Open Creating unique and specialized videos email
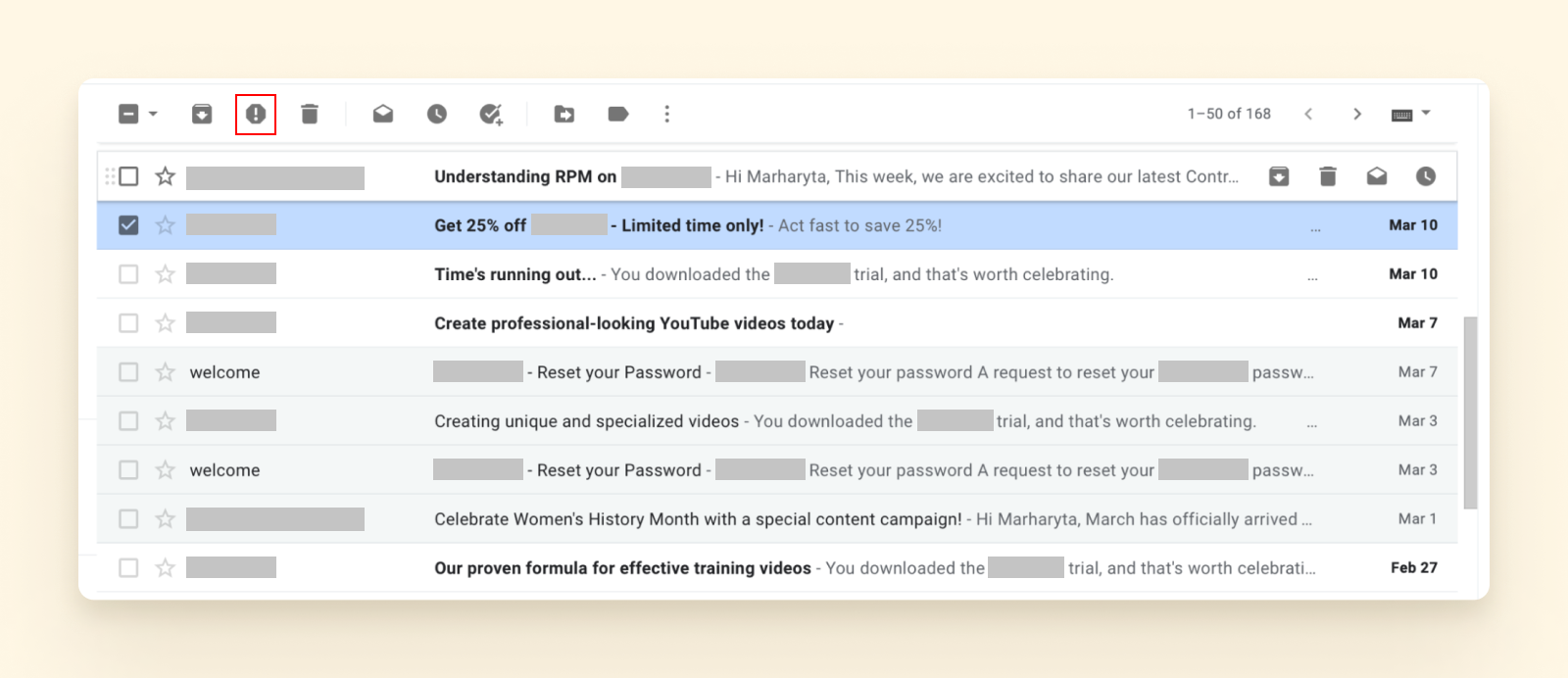This screenshot has height=678, width=1568. point(777,421)
